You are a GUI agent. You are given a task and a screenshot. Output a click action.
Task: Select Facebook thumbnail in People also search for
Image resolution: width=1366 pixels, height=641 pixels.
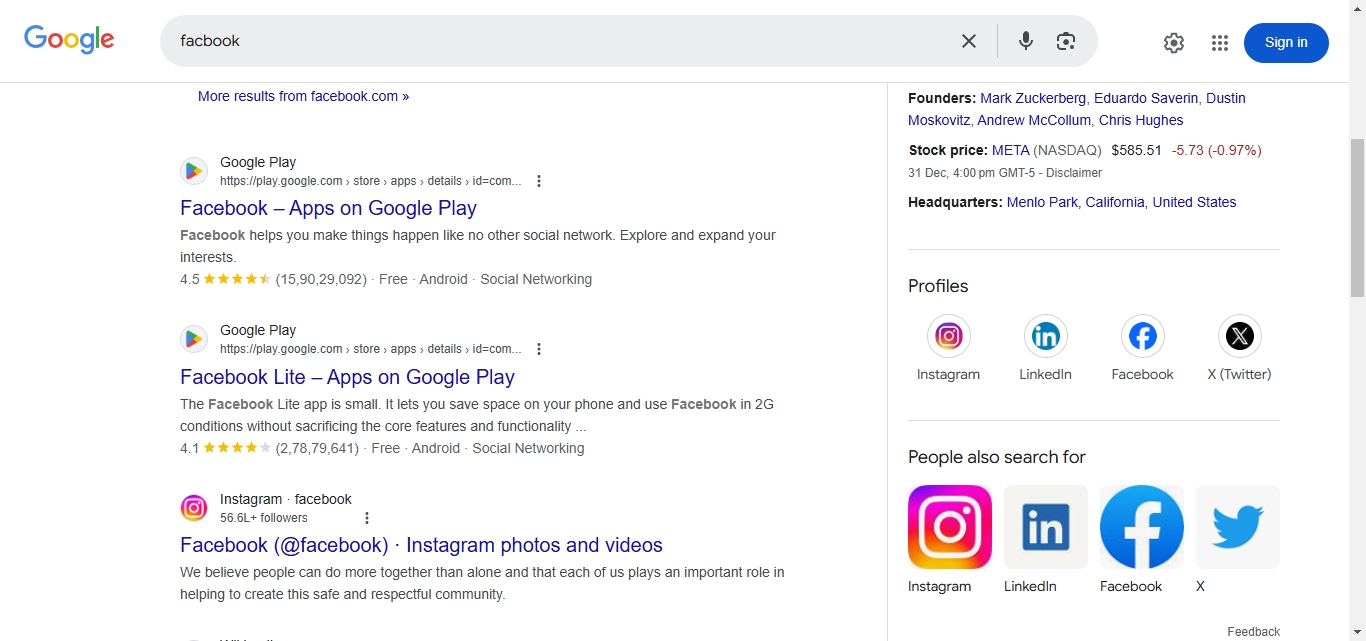(x=1142, y=527)
